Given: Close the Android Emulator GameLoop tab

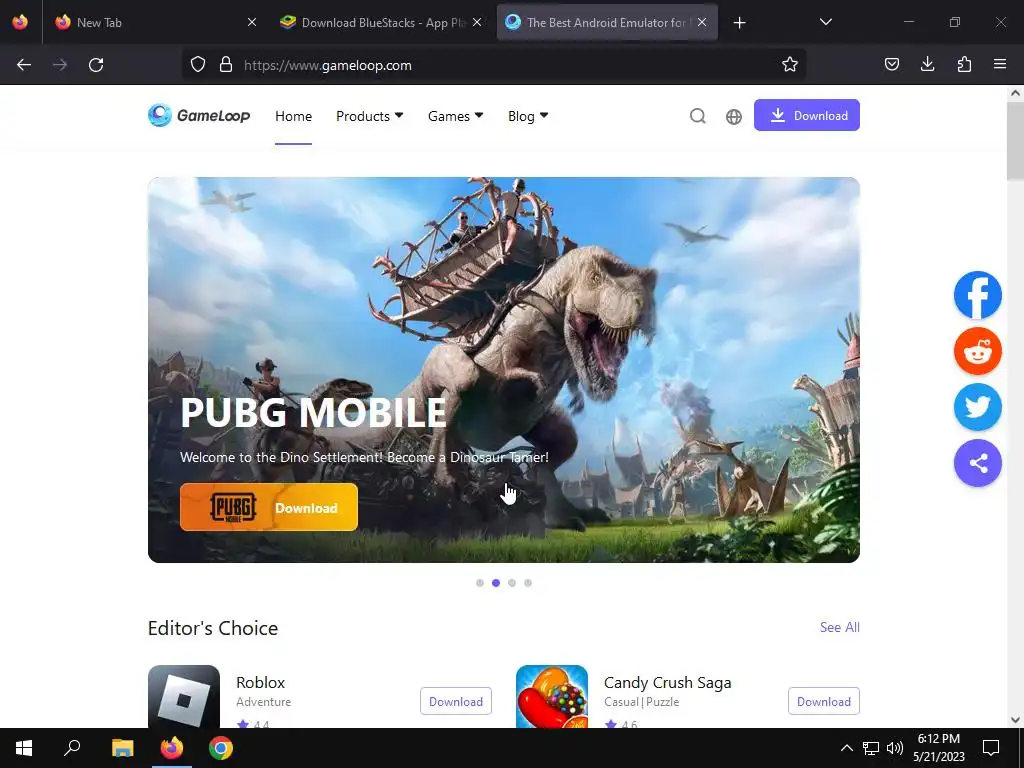Looking at the screenshot, I should [x=701, y=22].
